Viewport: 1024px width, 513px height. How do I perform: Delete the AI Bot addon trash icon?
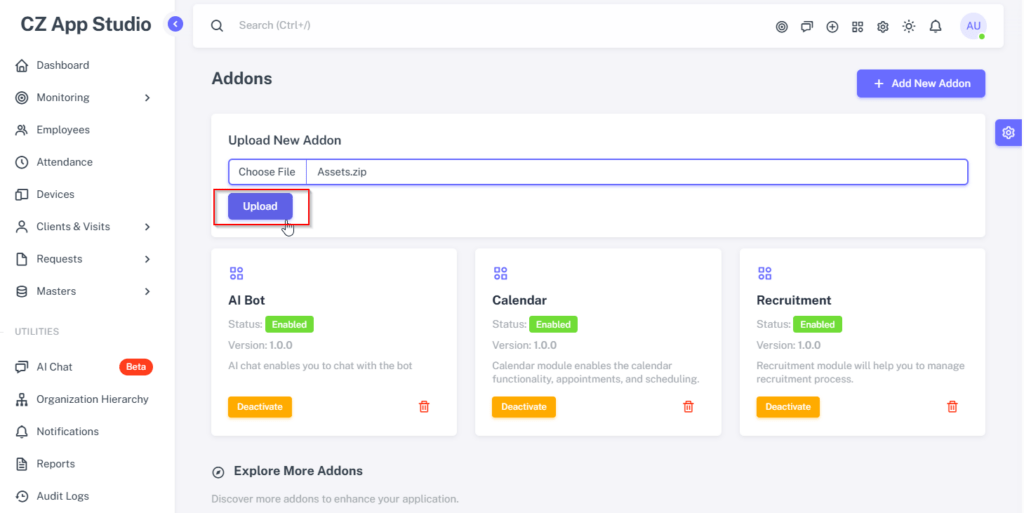[424, 407]
